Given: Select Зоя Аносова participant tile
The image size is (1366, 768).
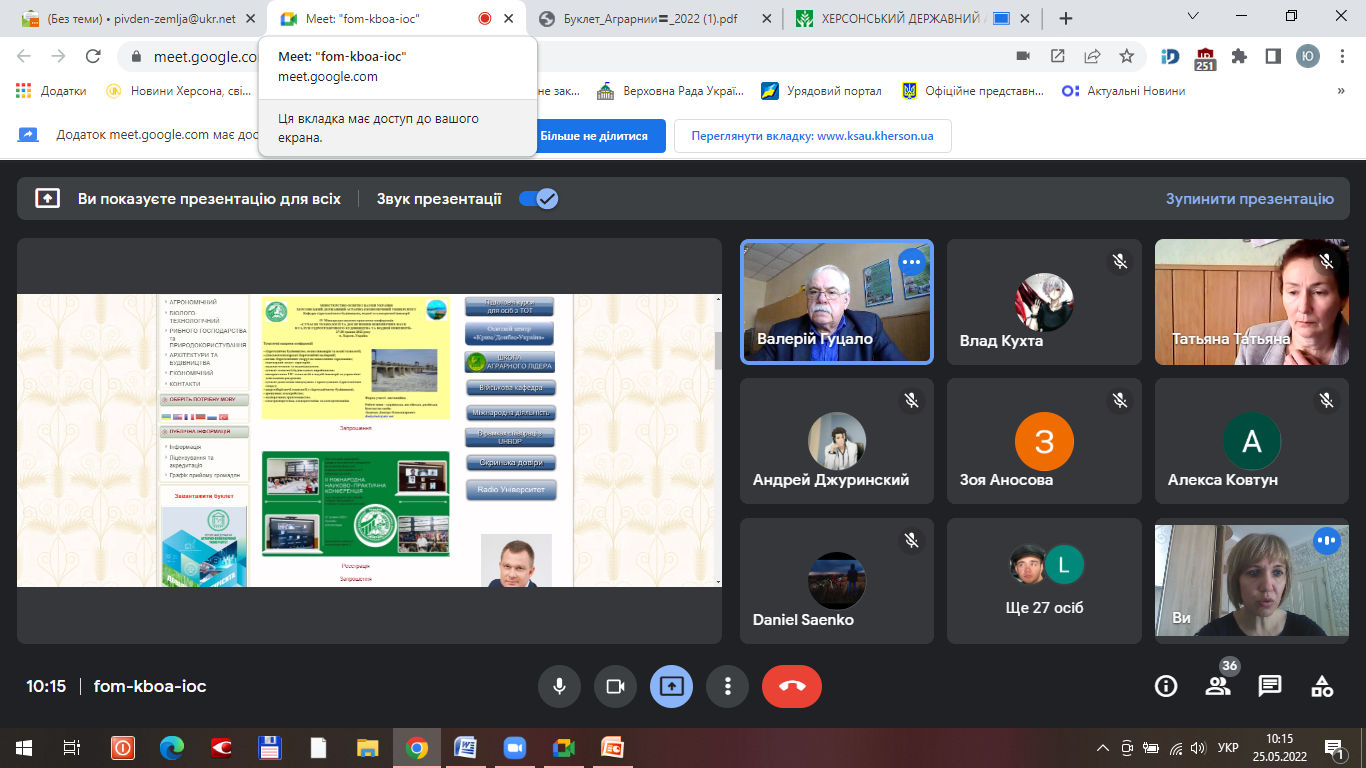Looking at the screenshot, I should coord(1044,441).
